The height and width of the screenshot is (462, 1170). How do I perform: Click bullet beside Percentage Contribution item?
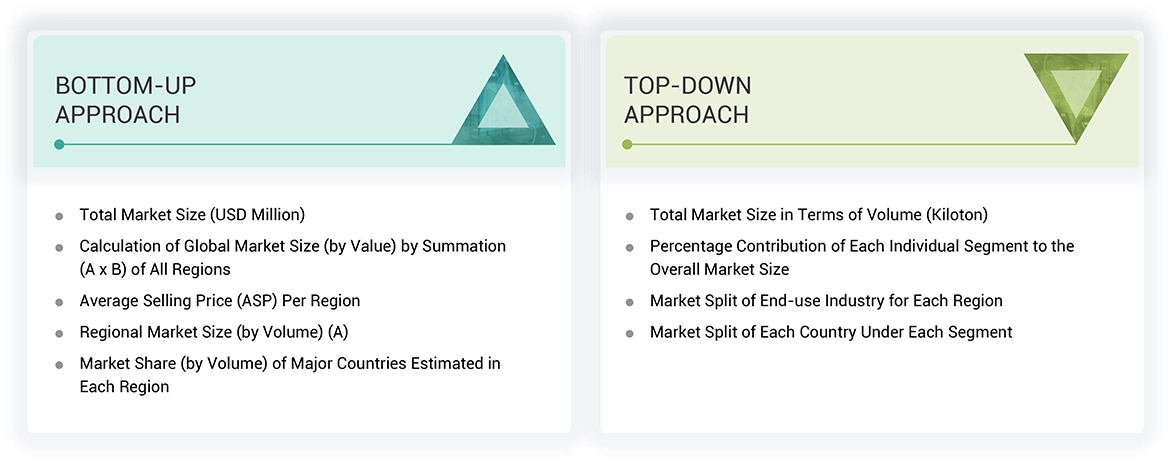pyautogui.click(x=630, y=247)
